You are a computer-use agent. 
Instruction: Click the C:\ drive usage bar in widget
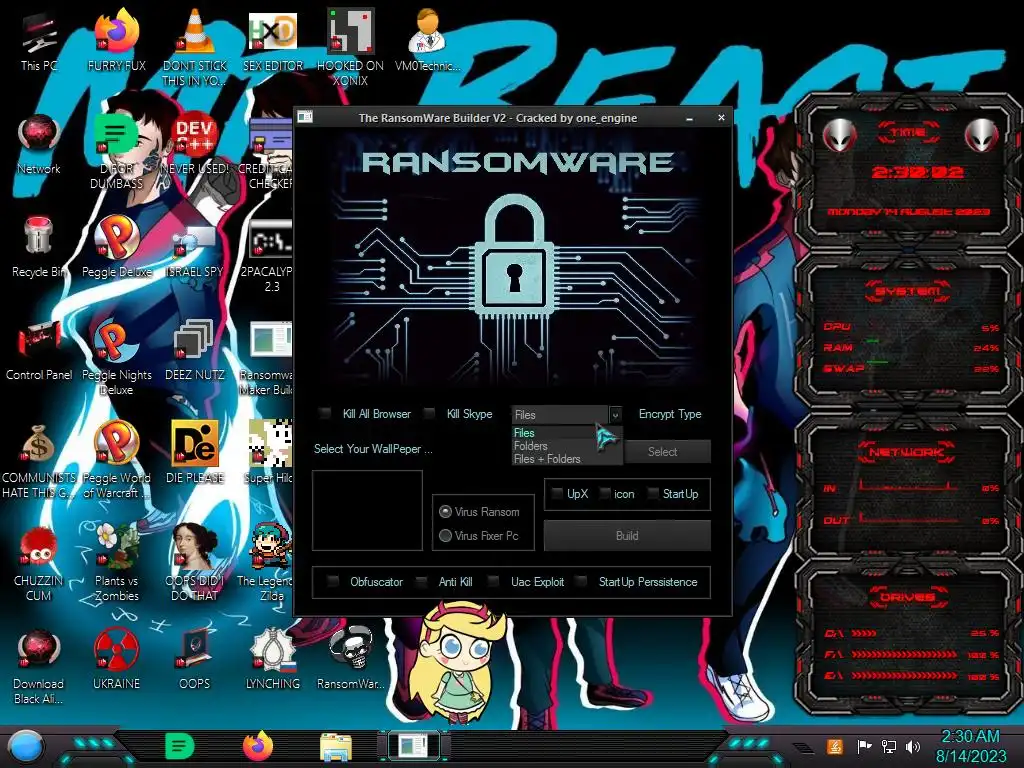coord(863,633)
